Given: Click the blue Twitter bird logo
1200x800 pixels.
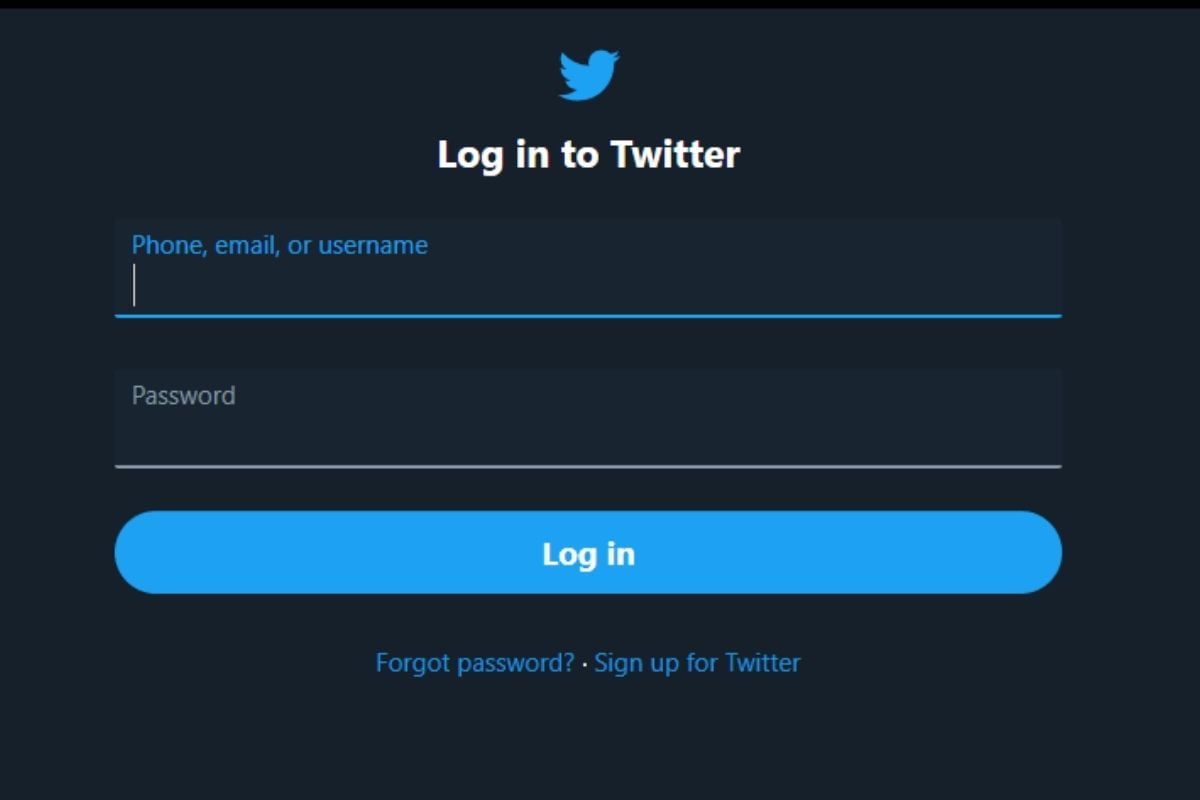Looking at the screenshot, I should [x=588, y=76].
